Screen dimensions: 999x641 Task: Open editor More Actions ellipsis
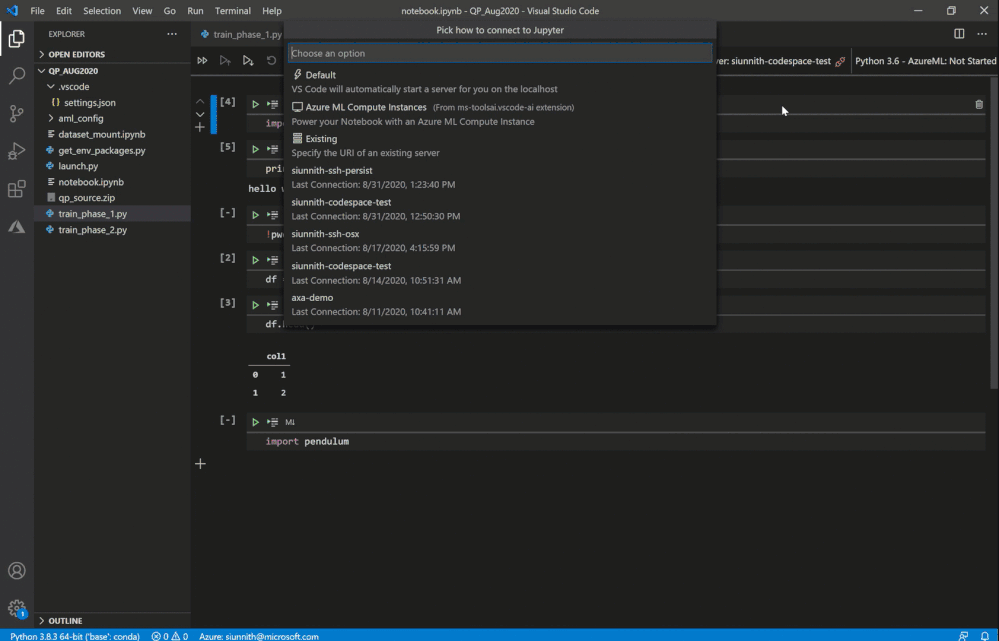click(x=982, y=34)
